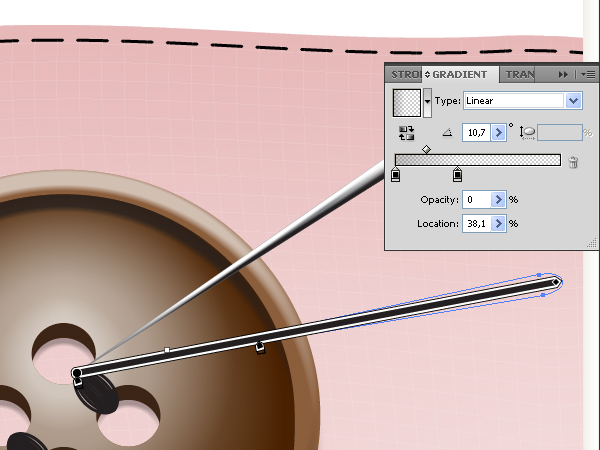
Task: Select the middle gradient color stop
Action: [457, 174]
